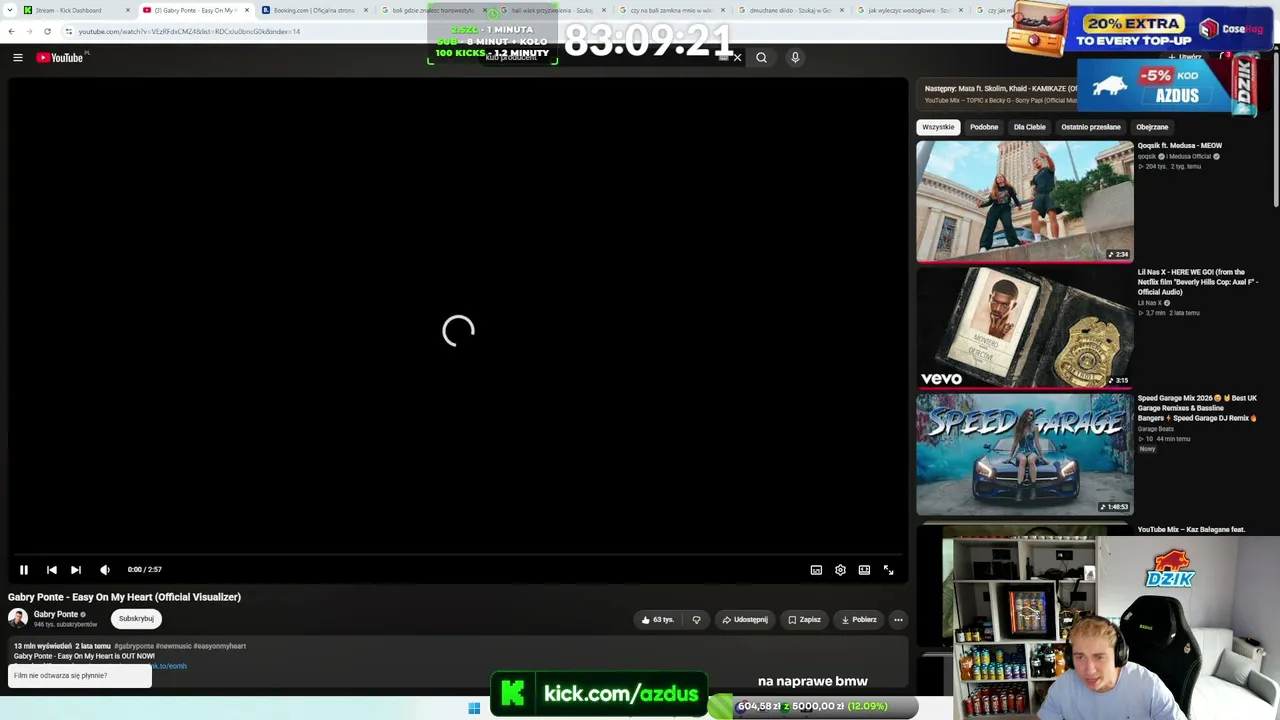The image size is (1280, 720).
Task: Select the Ostatnio przesłane filter chip
Action: click(x=1091, y=127)
